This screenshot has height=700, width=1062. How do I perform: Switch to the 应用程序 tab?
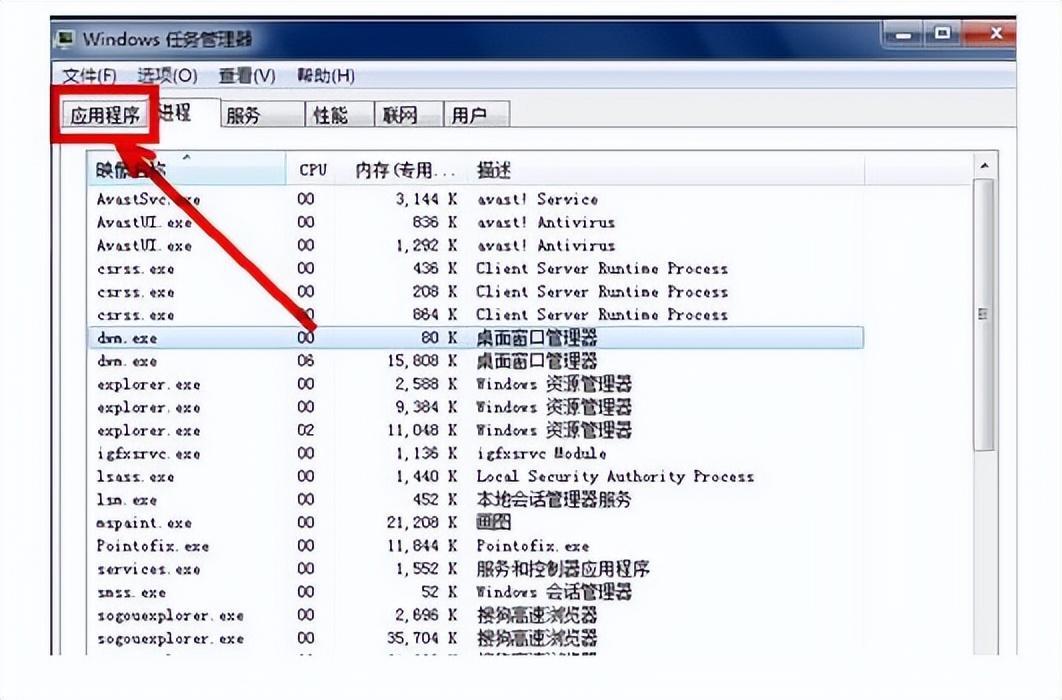105,115
